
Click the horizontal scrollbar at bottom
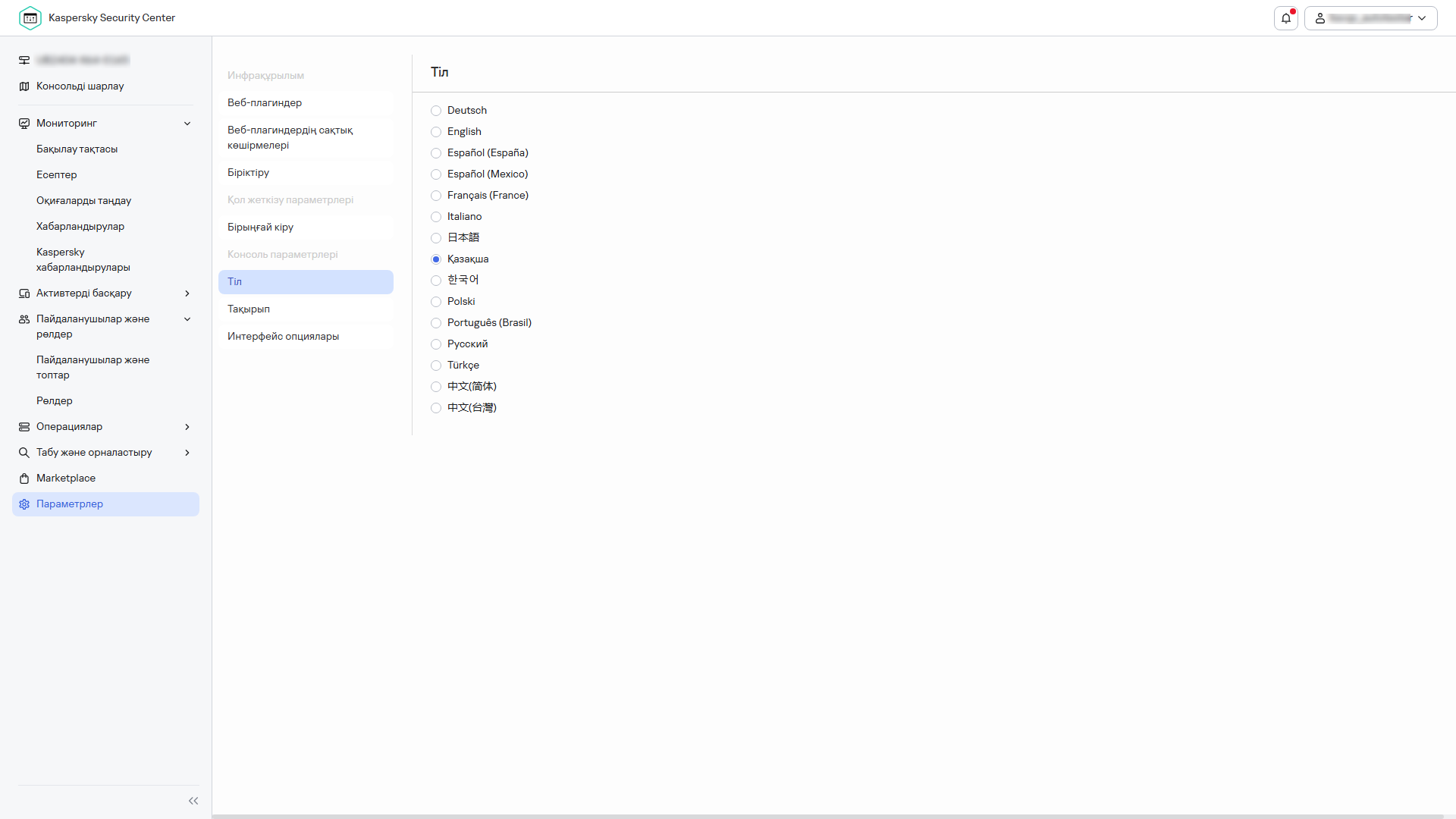click(827, 816)
